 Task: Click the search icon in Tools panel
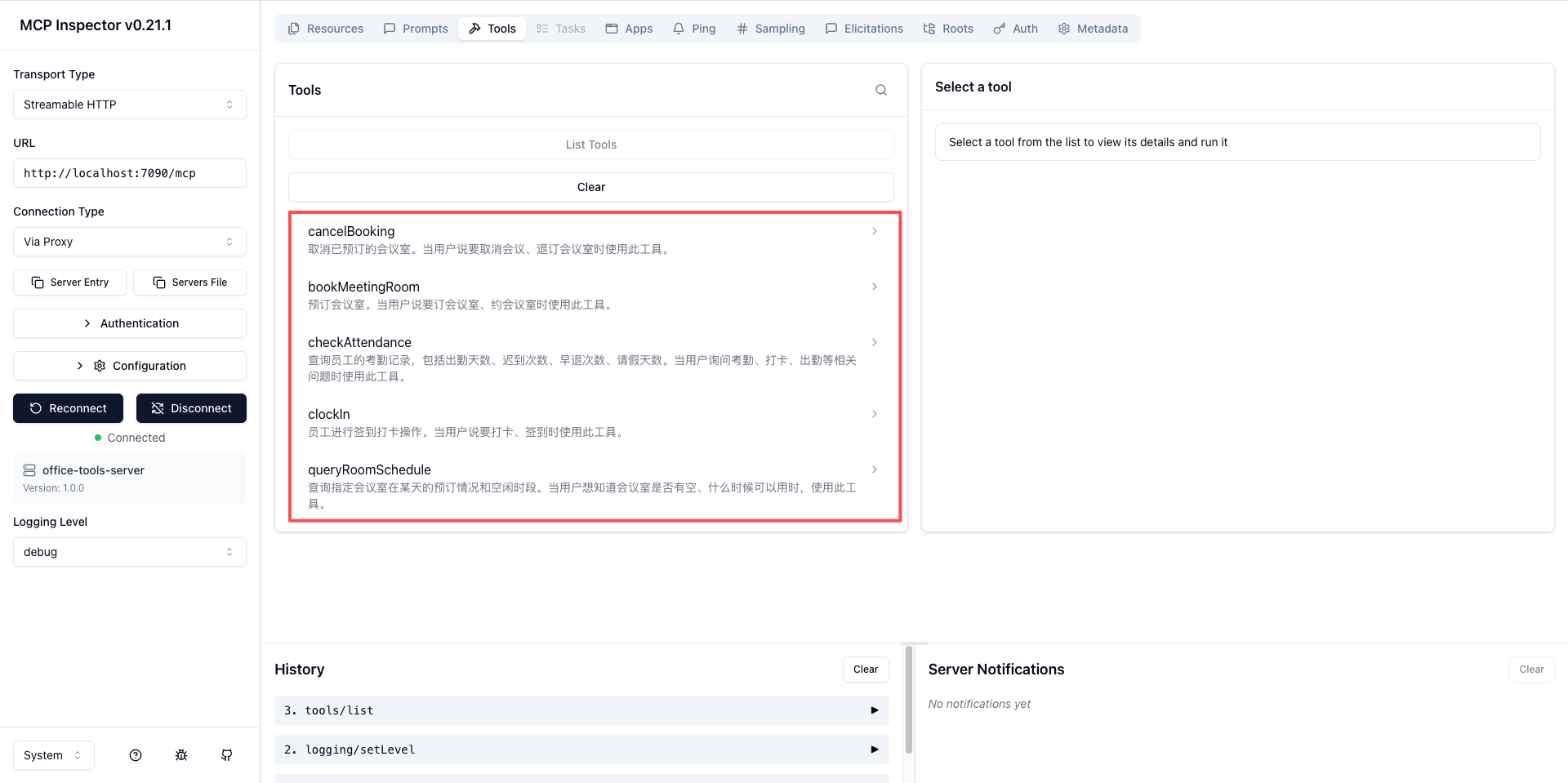coord(880,90)
